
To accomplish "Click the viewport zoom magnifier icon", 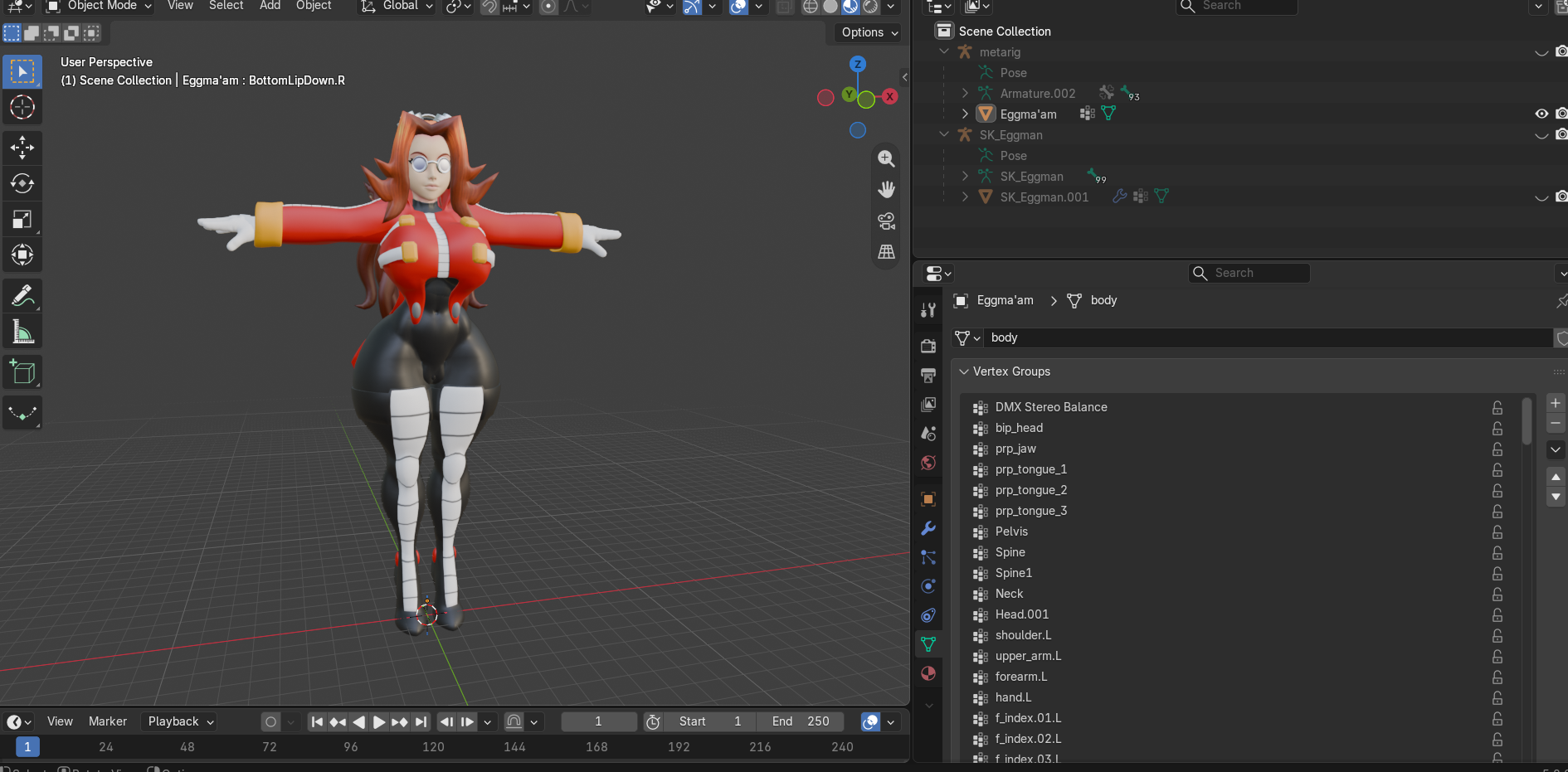I will tap(886, 158).
